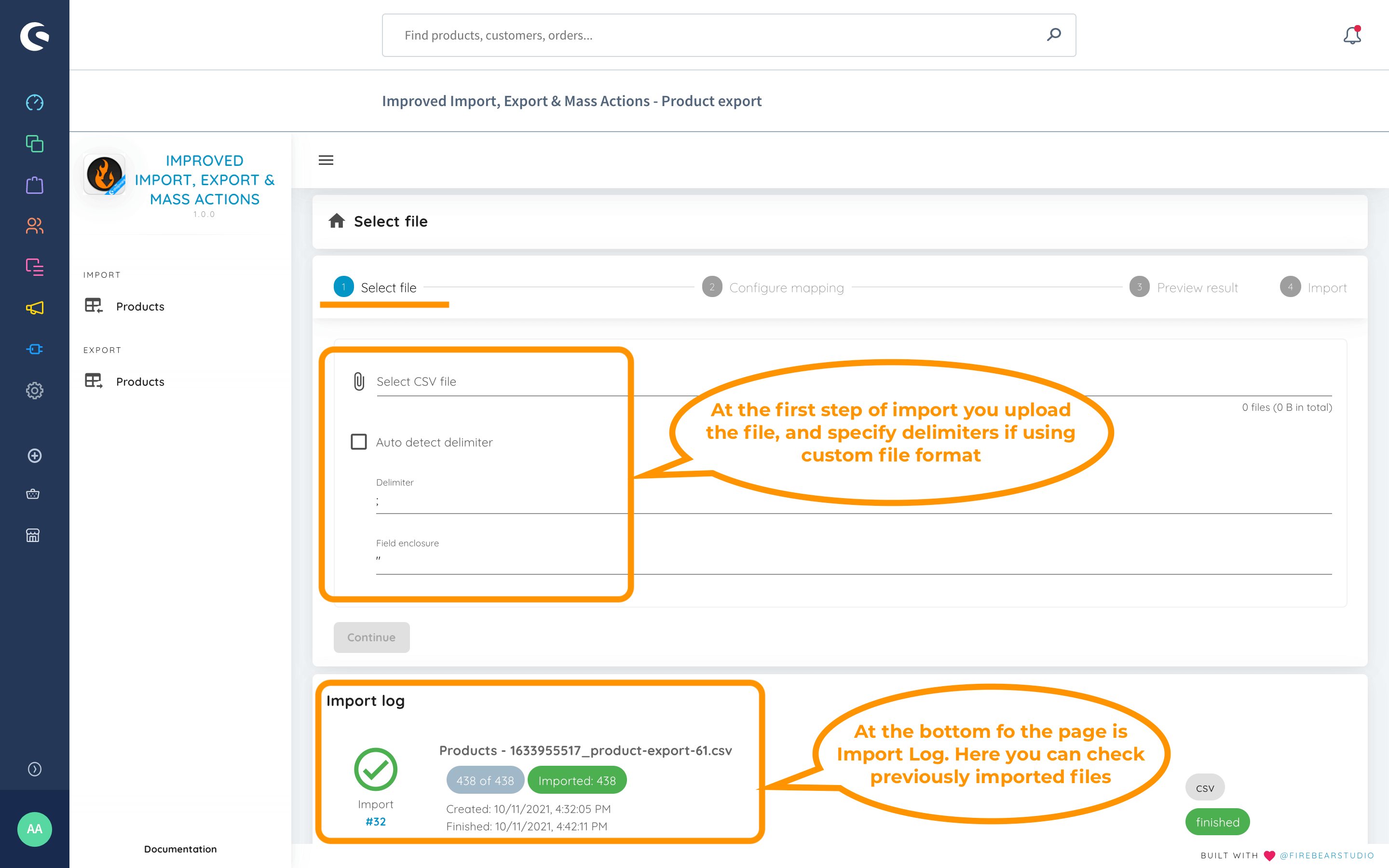Enable Auto detect delimiter checkbox
The image size is (1389, 868).
[359, 441]
